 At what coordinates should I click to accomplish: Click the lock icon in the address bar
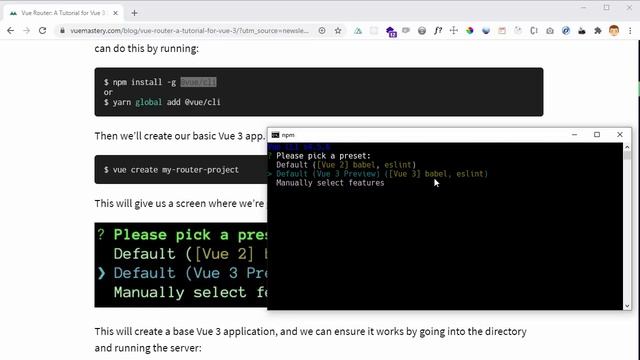(62, 31)
